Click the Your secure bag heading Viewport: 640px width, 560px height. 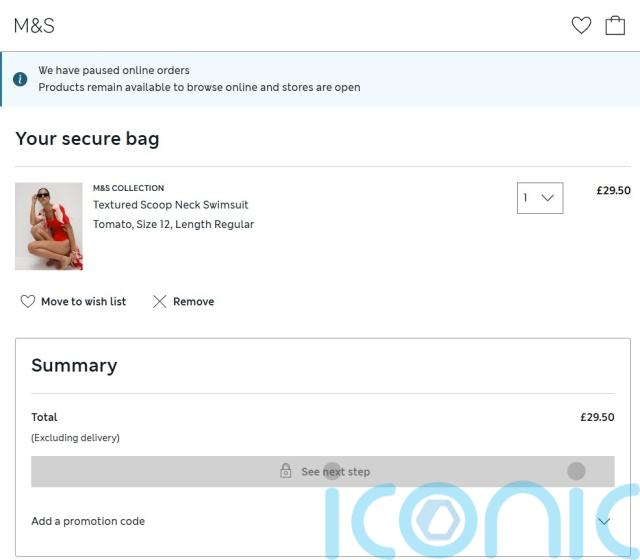(87, 139)
